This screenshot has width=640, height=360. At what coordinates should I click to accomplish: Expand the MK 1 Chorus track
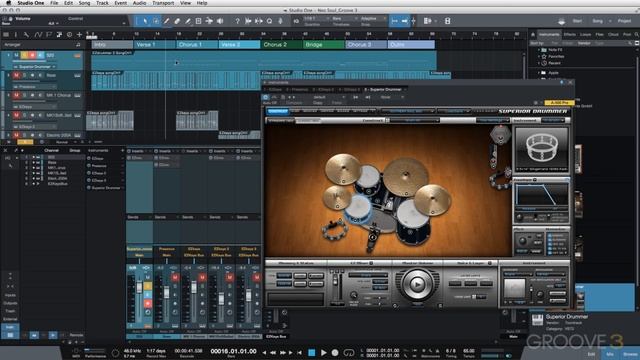(8, 95)
